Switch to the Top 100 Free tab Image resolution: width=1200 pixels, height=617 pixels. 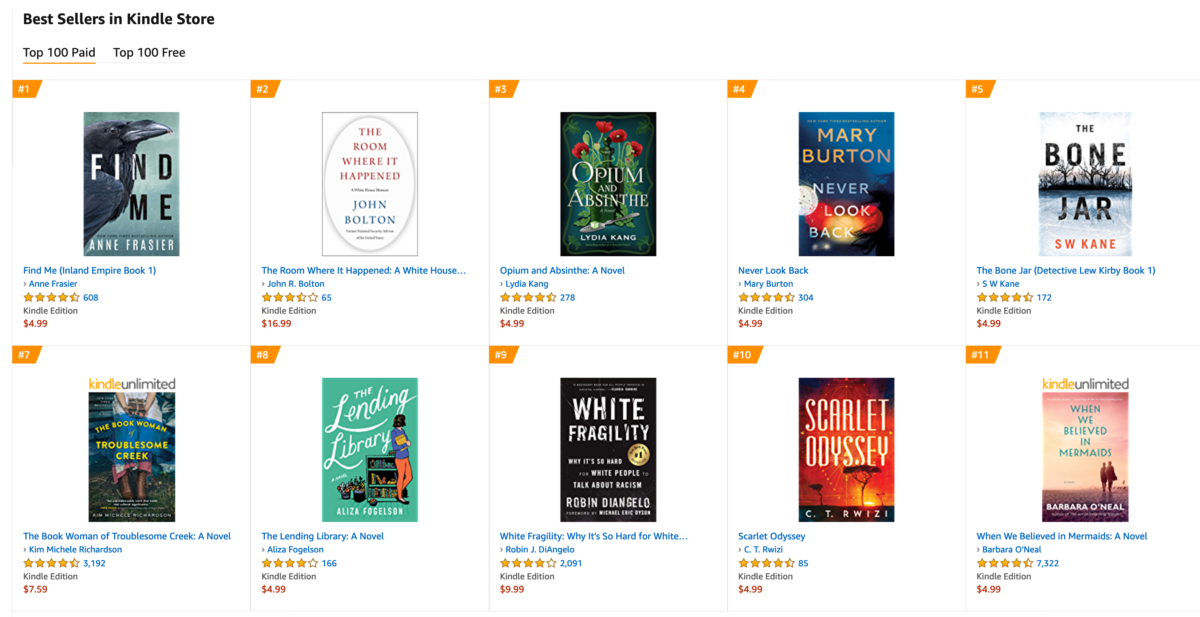pyautogui.click(x=148, y=52)
